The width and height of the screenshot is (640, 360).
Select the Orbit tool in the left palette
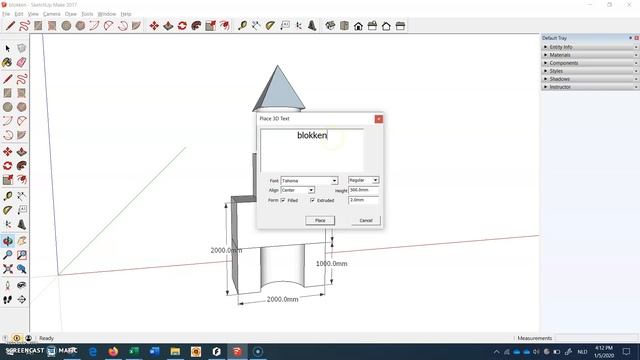(7, 241)
